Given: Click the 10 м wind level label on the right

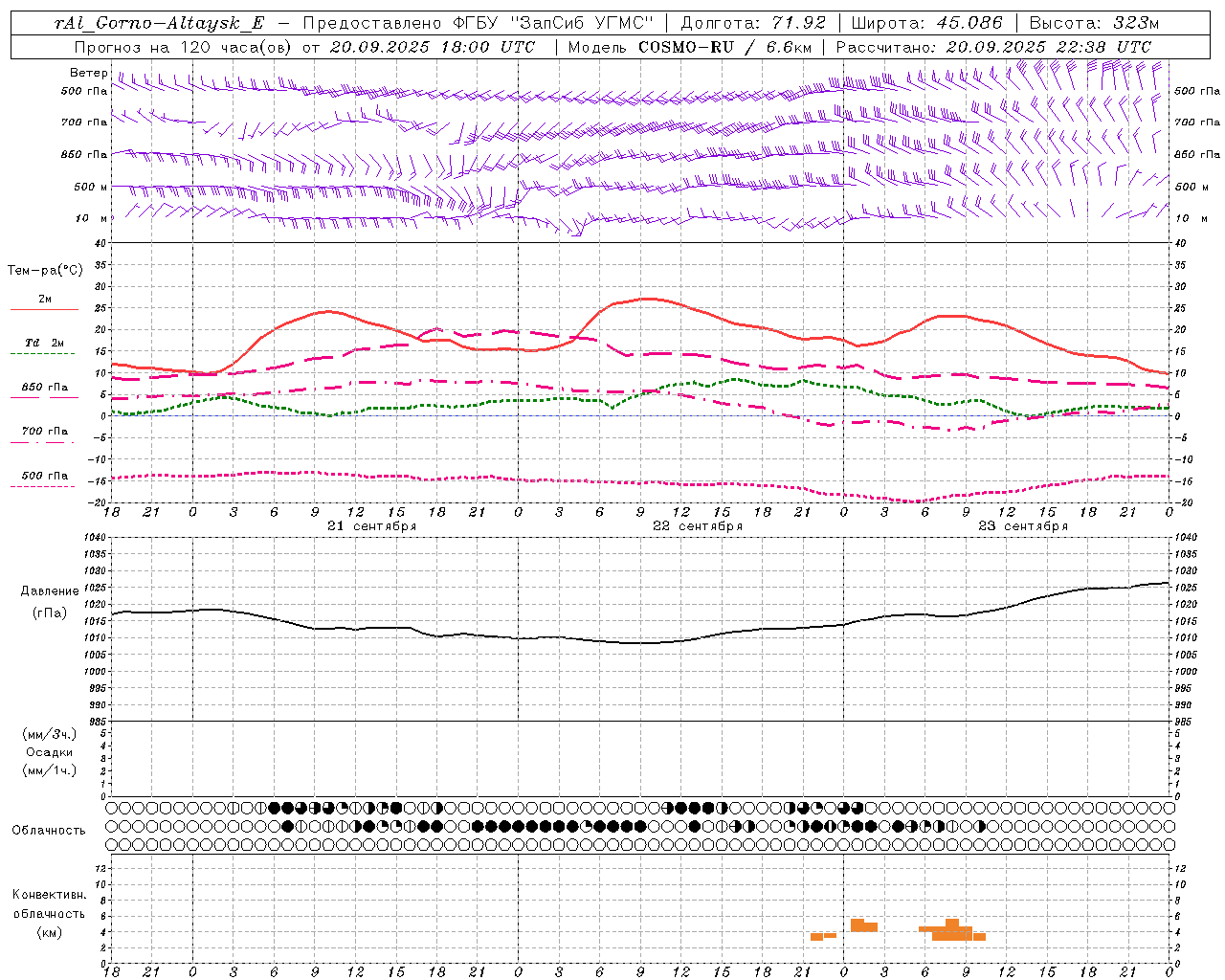Looking at the screenshot, I should pos(1192,218).
